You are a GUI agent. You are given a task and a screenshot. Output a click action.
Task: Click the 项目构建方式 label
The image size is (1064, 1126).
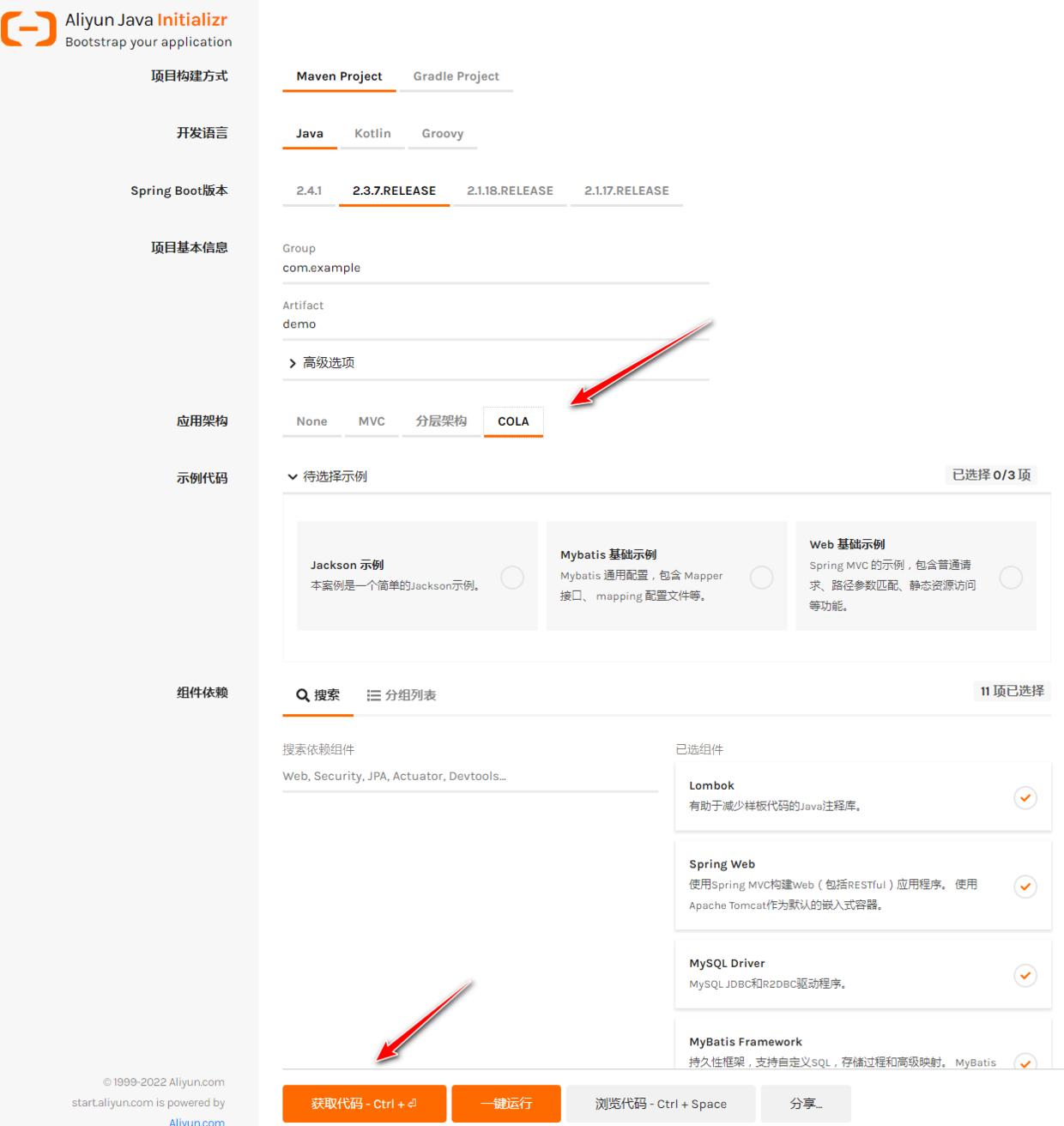(x=190, y=76)
